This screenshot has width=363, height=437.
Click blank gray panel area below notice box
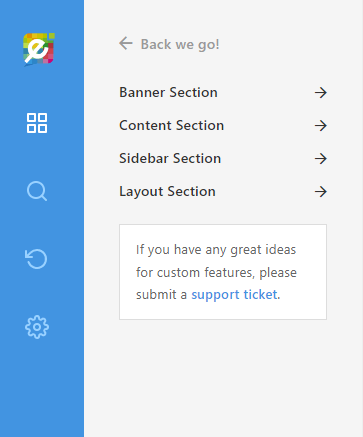point(223,377)
